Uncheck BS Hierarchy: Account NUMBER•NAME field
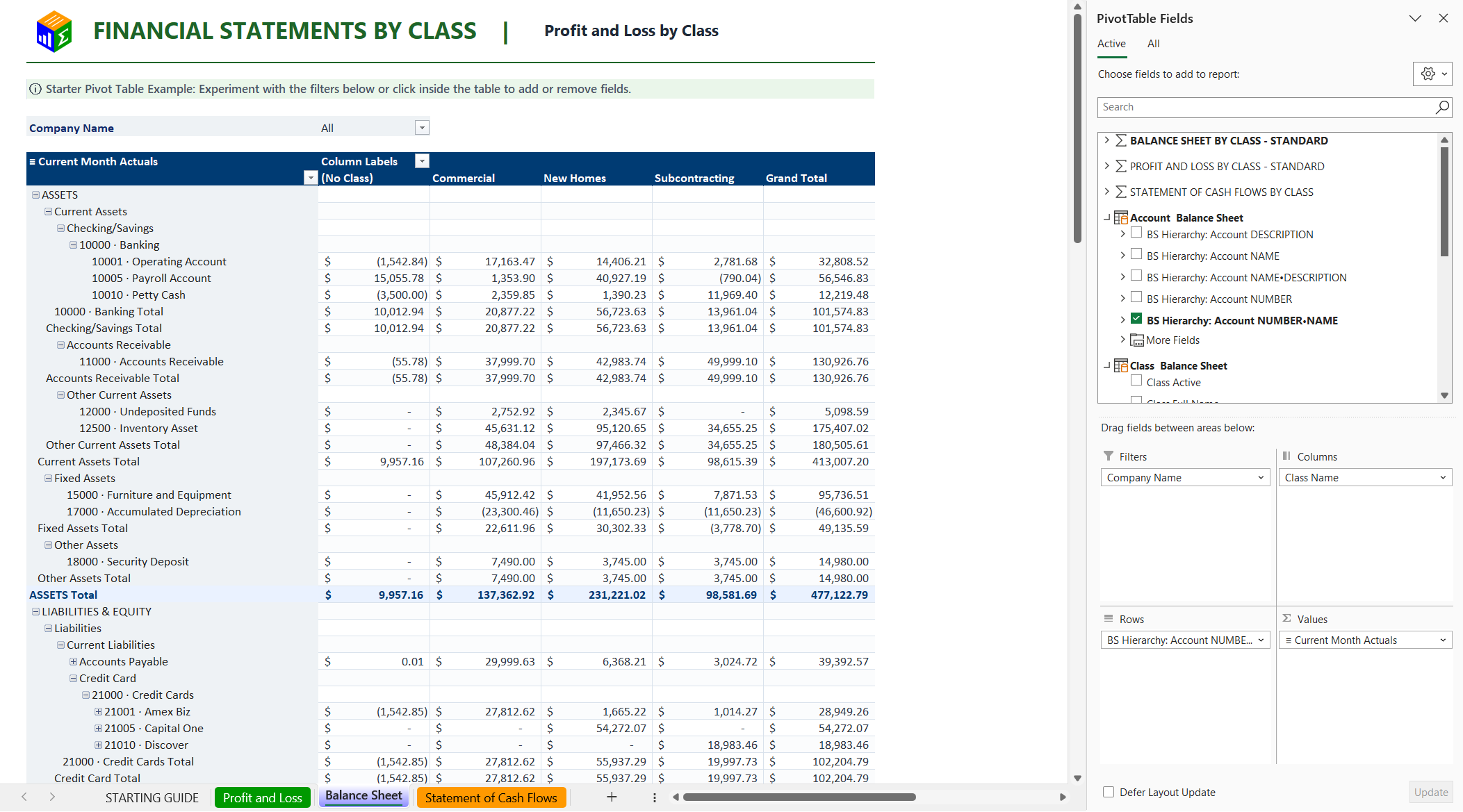Image resolution: width=1463 pixels, height=812 pixels. 1136,319
